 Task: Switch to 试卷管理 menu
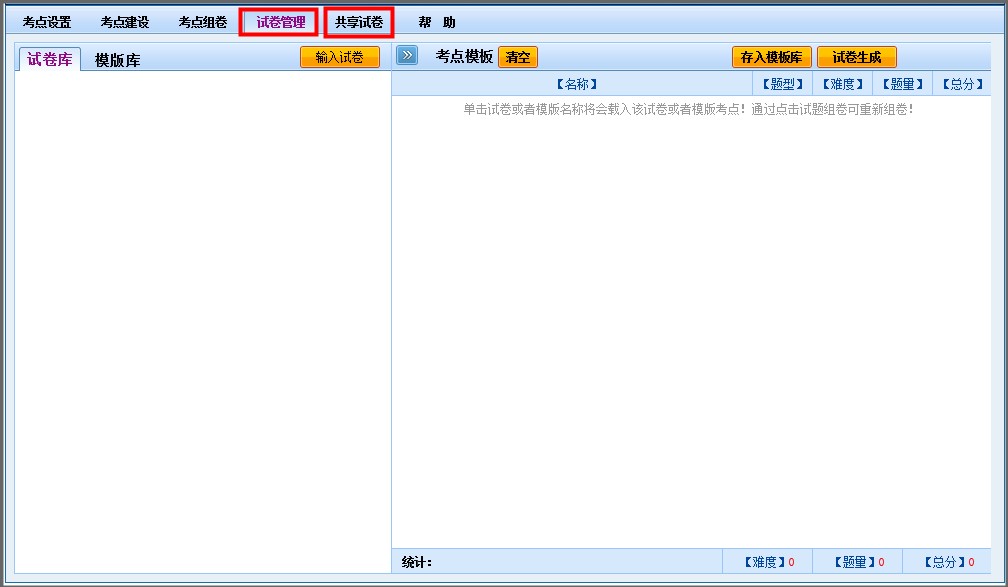[x=281, y=23]
